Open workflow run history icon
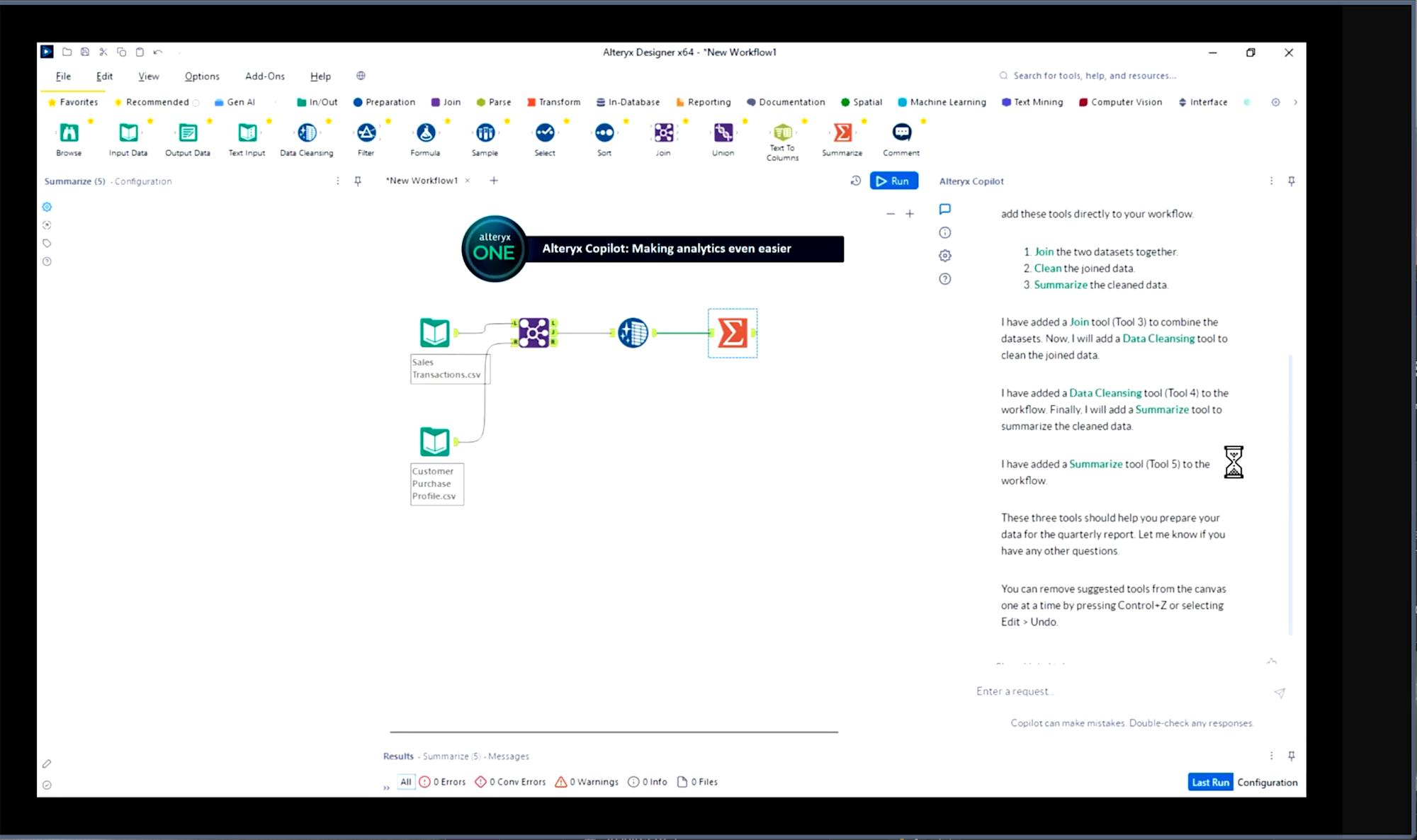 pyautogui.click(x=856, y=181)
